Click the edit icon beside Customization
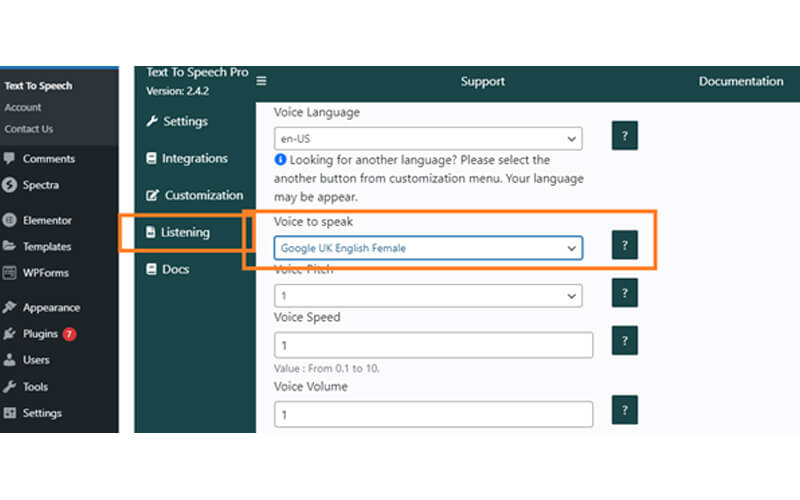Image resolution: width=800 pixels, height=500 pixels. click(x=152, y=195)
